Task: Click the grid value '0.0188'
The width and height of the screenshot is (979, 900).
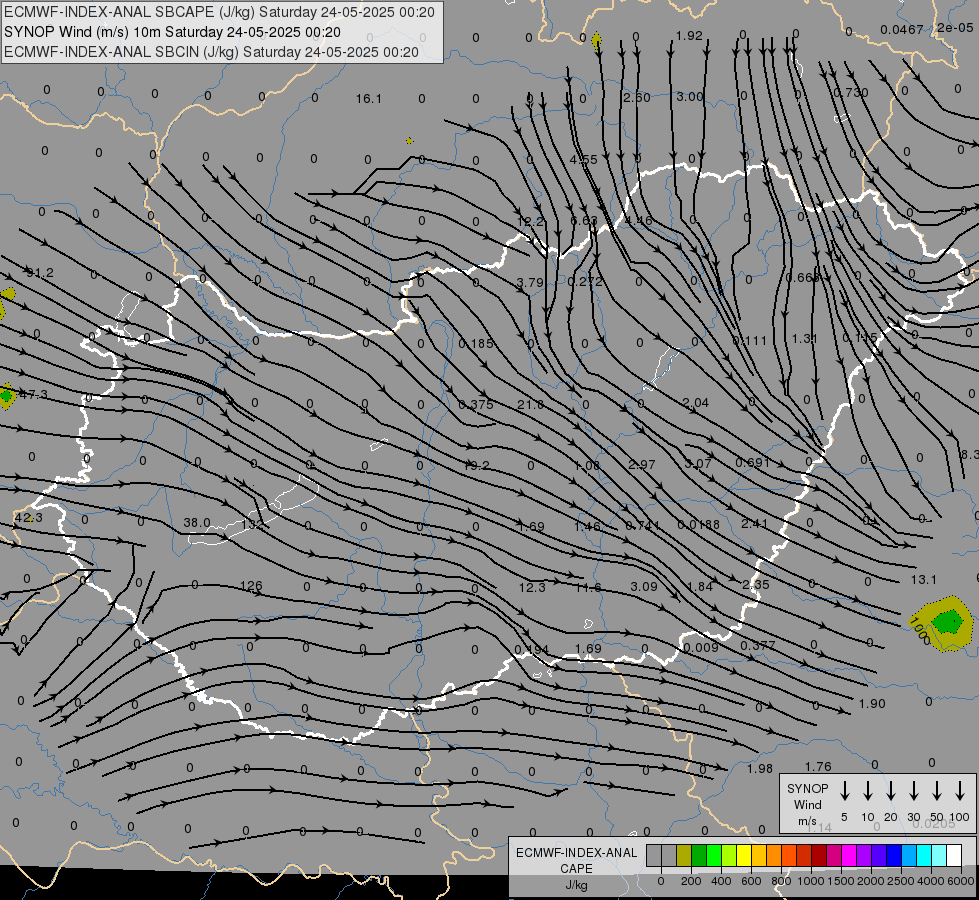Action: (x=699, y=525)
